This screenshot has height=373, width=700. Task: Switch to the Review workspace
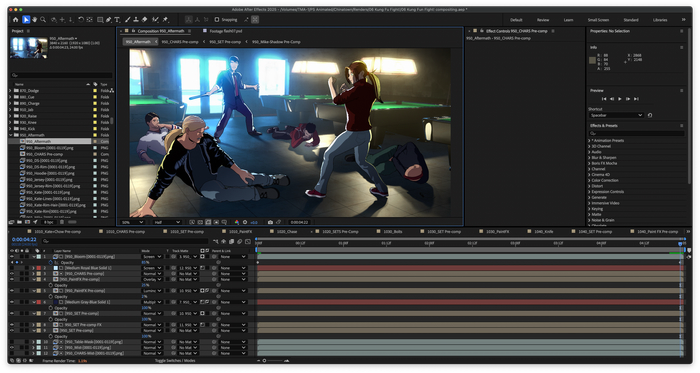click(x=543, y=20)
